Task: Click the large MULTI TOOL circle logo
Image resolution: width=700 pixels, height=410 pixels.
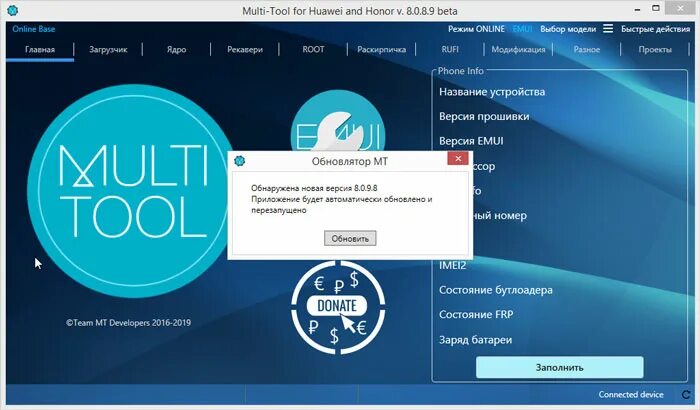Action: (129, 191)
